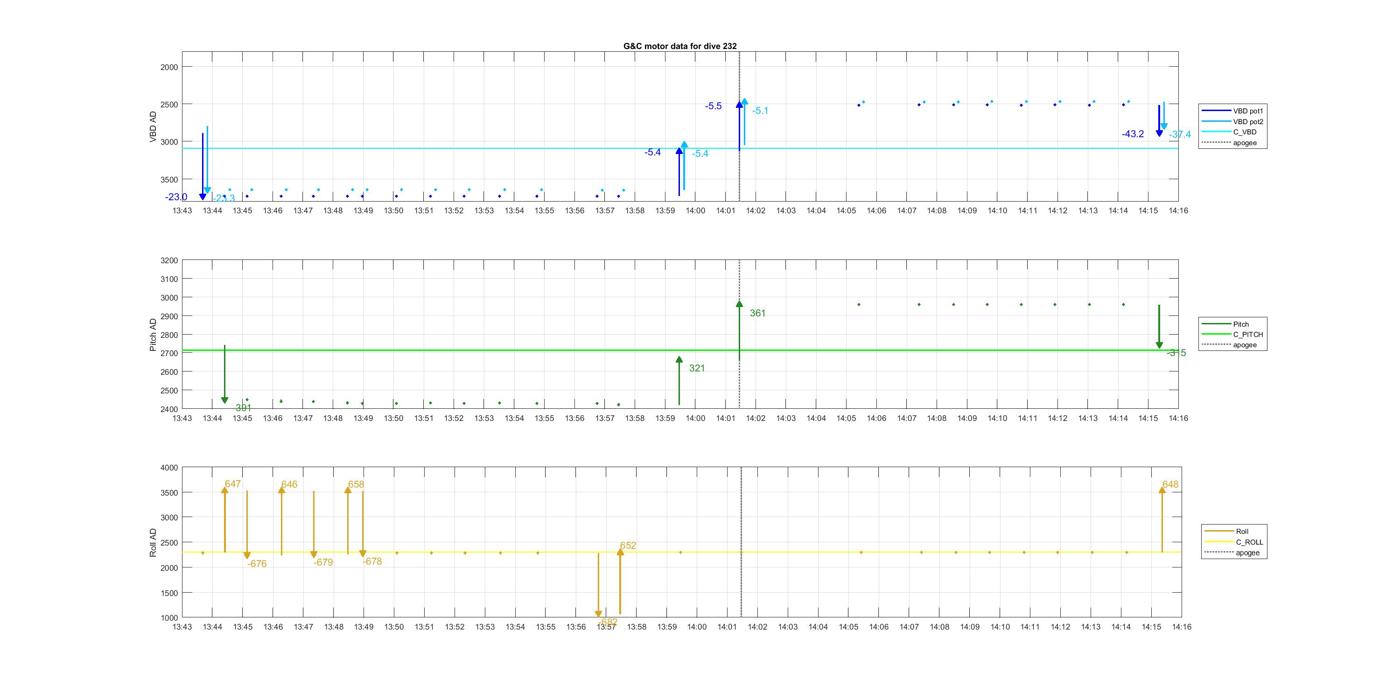The width and height of the screenshot is (1400, 693).
Task: Click the dark blue '-5.5' annotation
Action: (713, 106)
